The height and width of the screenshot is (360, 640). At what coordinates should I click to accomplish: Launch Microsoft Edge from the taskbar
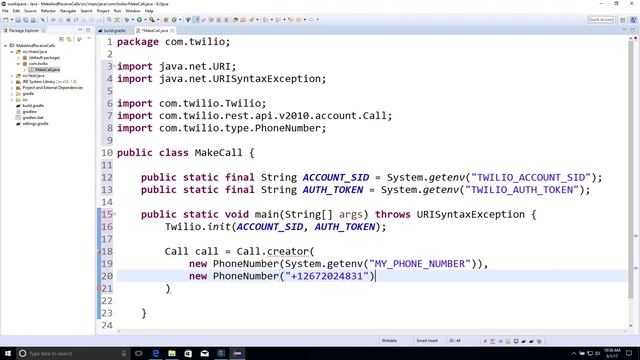pyautogui.click(x=156, y=353)
